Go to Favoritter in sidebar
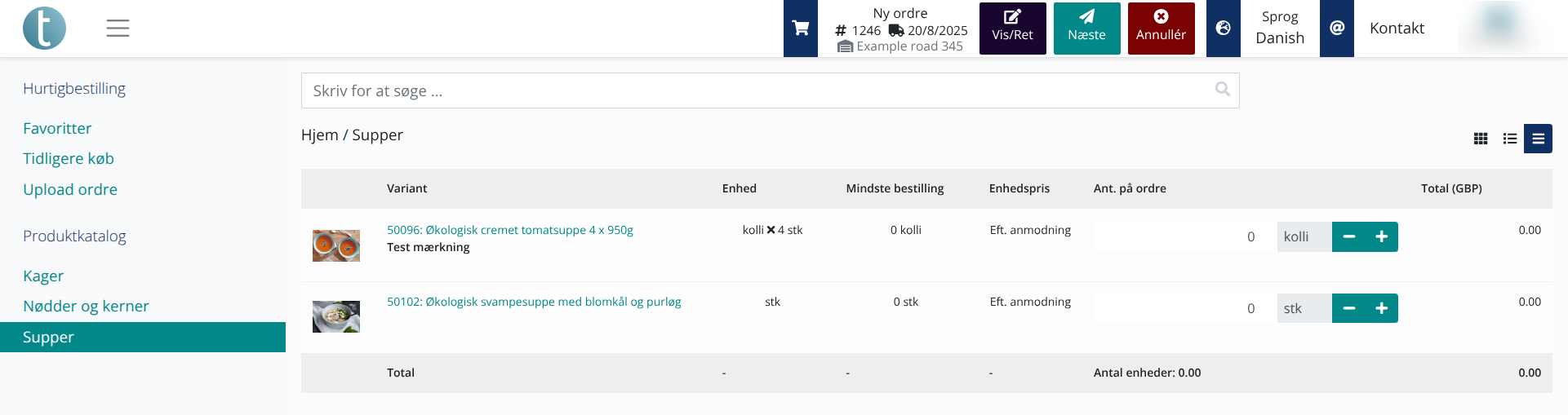 (x=57, y=129)
